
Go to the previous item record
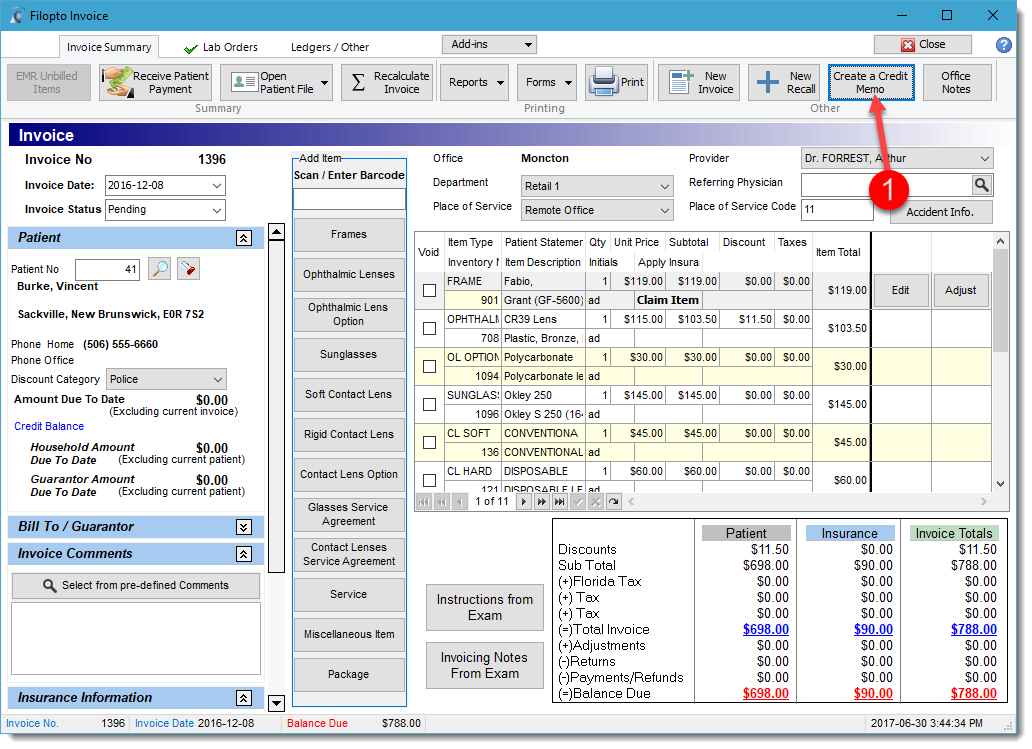pyautogui.click(x=459, y=502)
